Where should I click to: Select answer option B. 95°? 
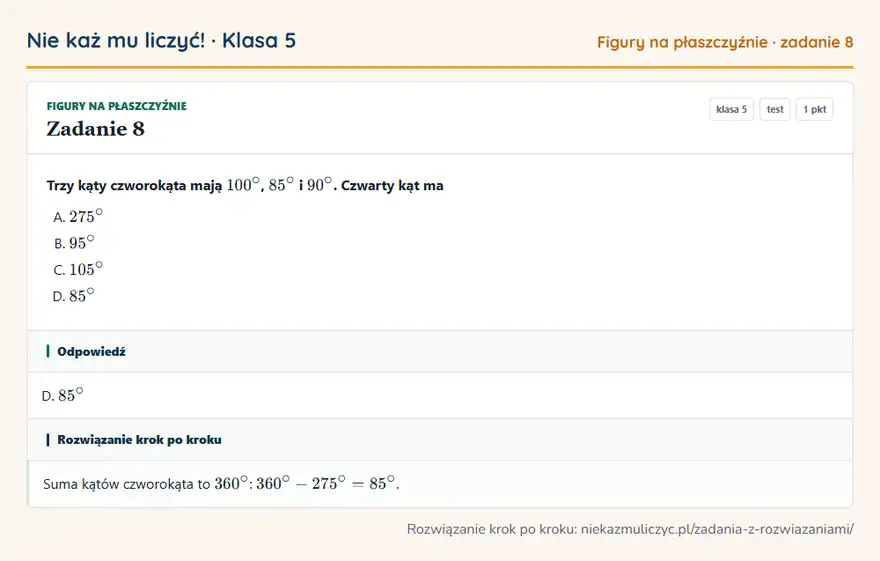74,242
